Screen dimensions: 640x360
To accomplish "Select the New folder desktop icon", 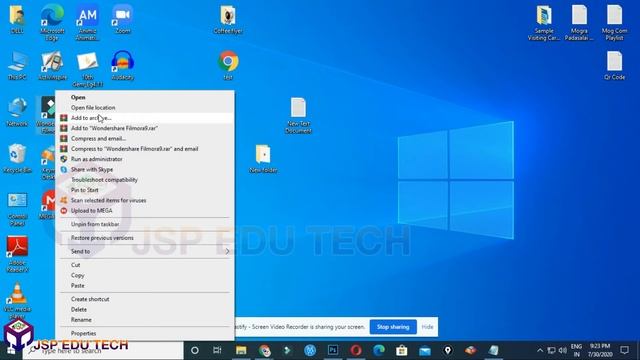I will coord(263,159).
